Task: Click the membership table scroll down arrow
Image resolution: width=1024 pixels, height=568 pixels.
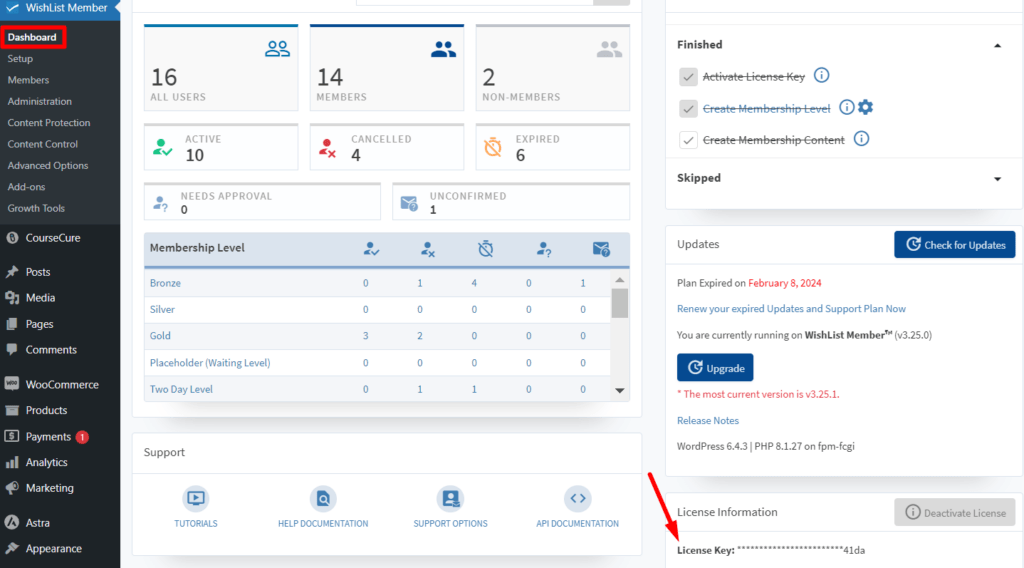Action: 620,390
